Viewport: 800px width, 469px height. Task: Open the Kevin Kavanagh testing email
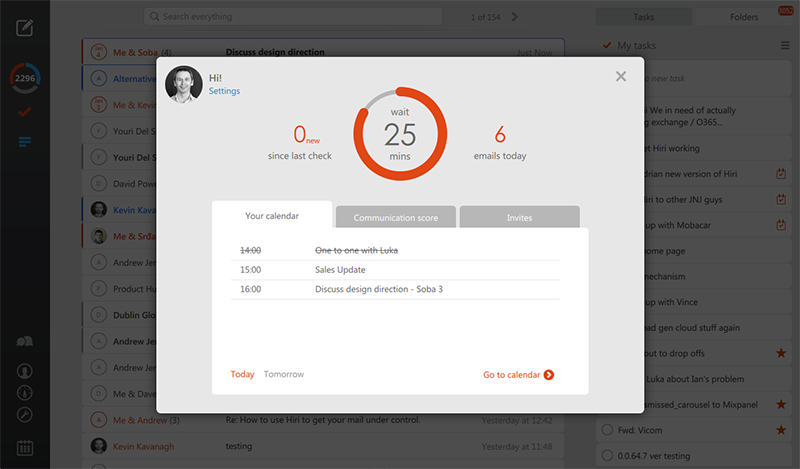323,446
